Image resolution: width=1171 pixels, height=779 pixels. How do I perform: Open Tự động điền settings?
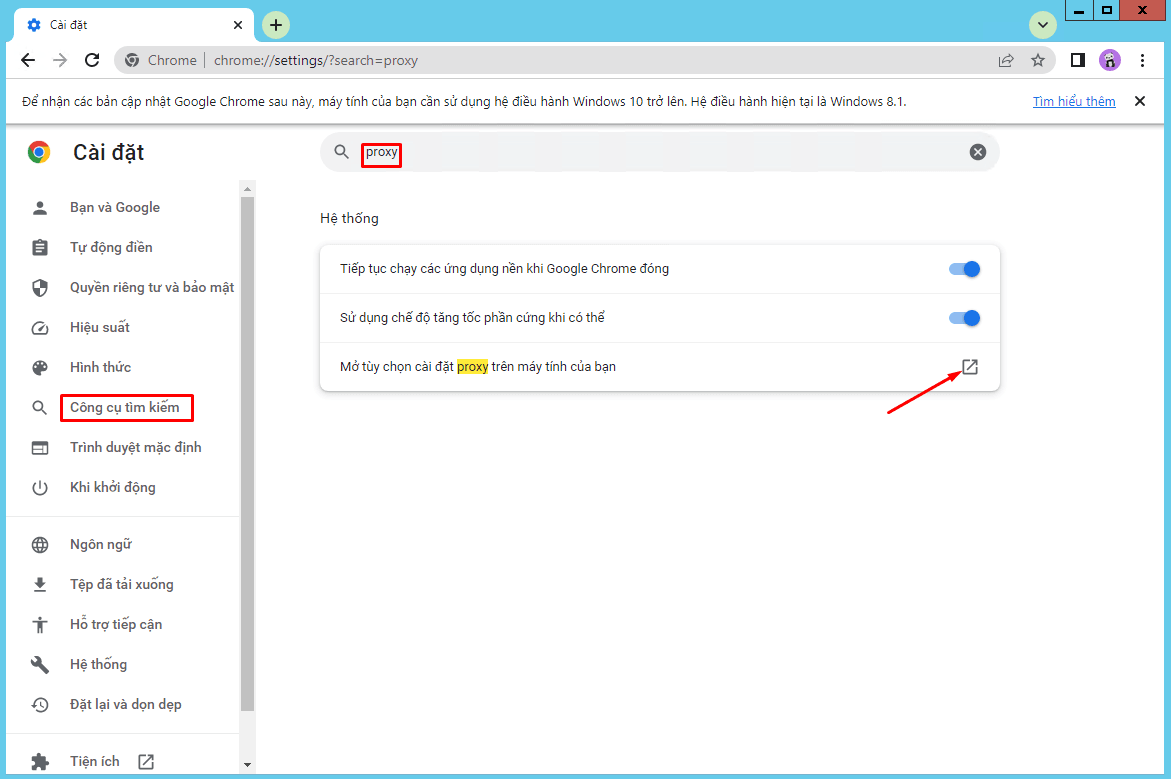point(111,247)
